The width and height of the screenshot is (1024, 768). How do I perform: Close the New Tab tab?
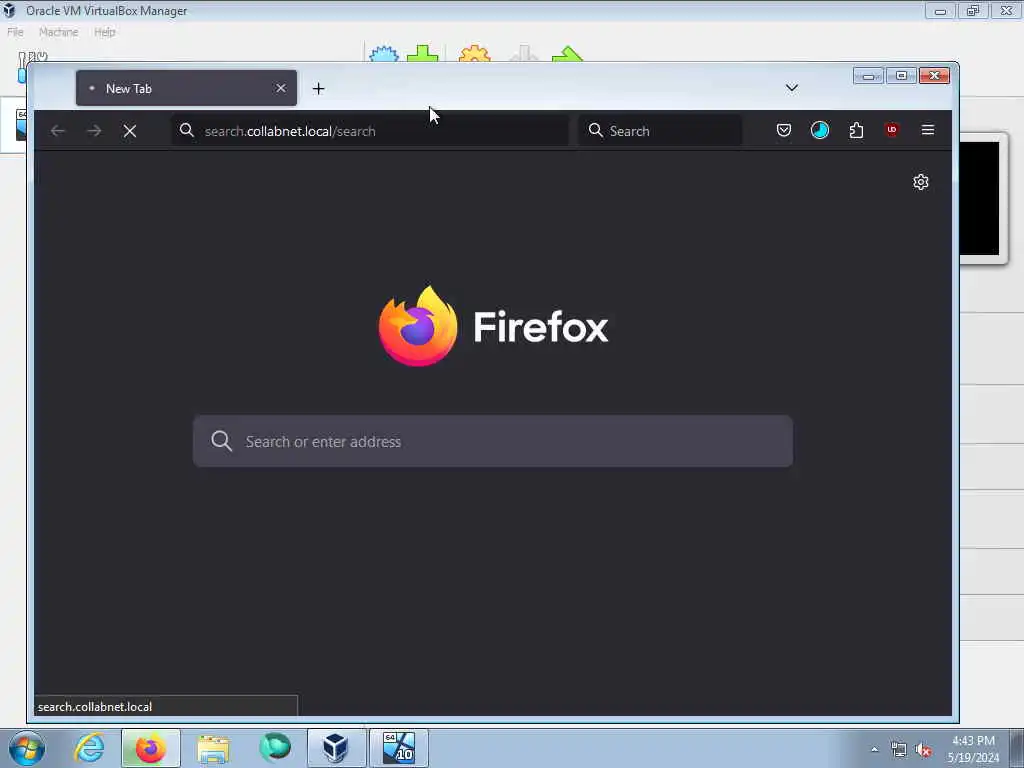pos(281,88)
